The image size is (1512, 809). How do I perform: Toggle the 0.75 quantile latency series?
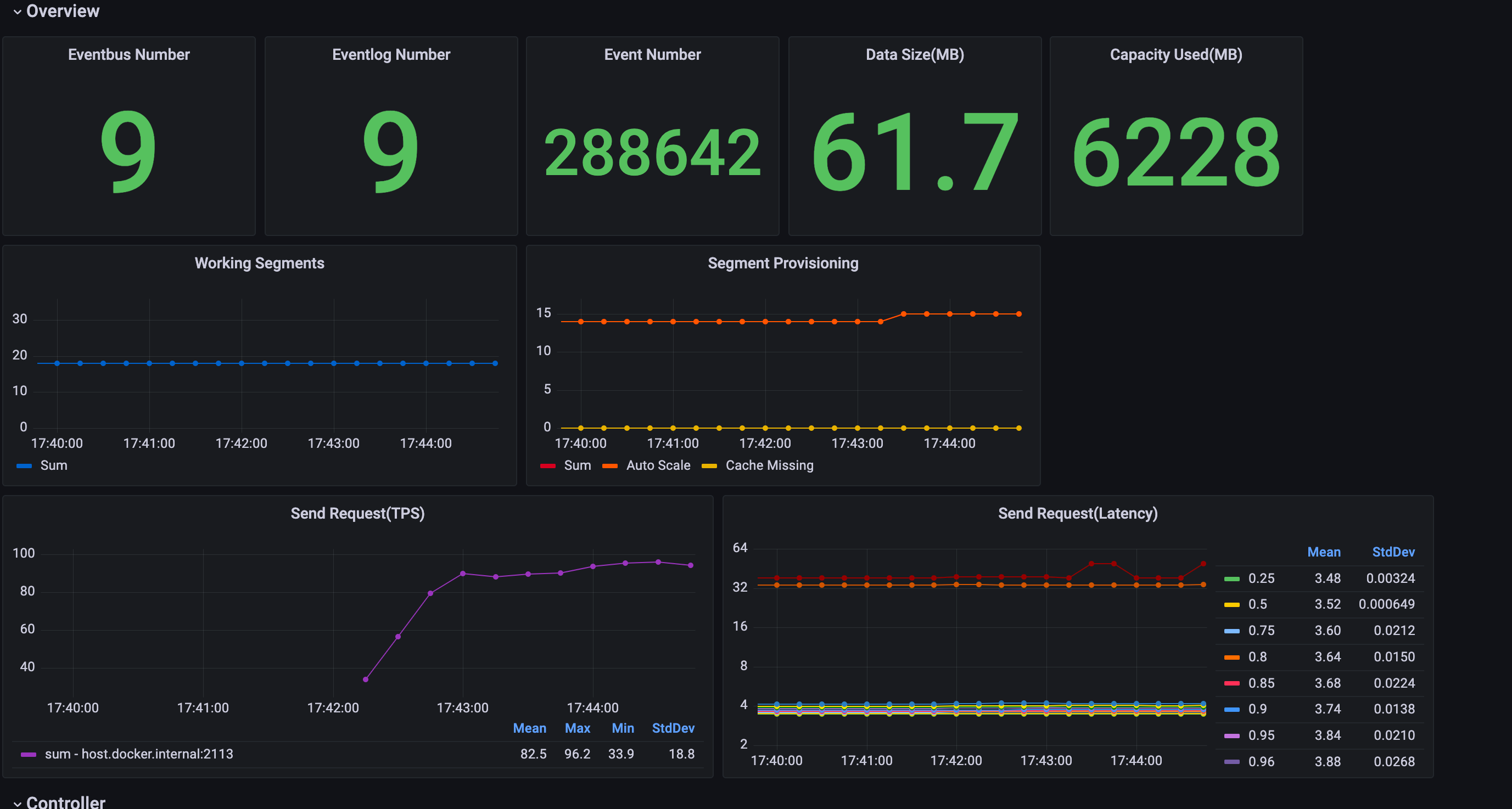(1261, 631)
